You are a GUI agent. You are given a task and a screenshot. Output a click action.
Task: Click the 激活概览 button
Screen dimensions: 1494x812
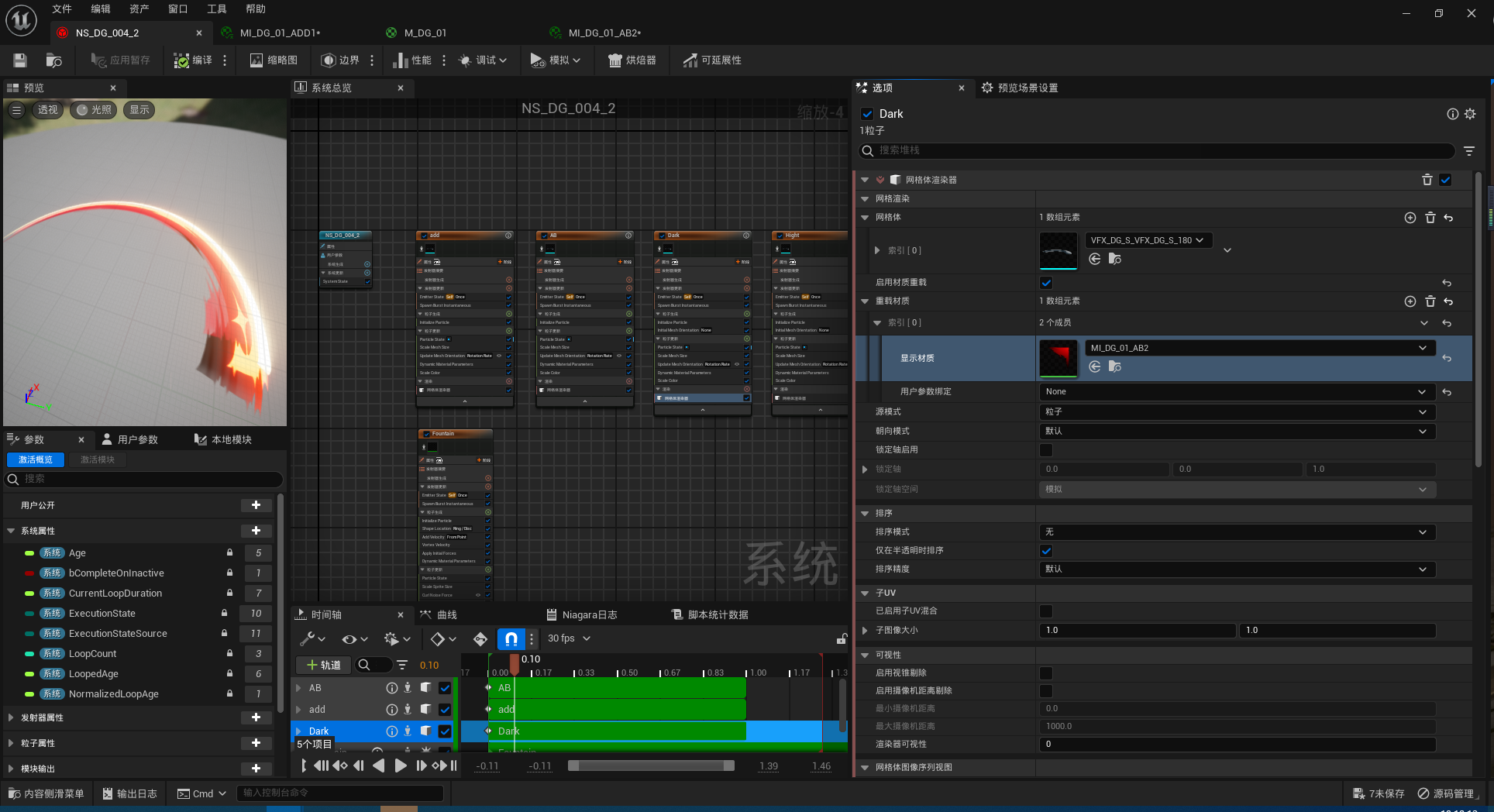pyautogui.click(x=36, y=459)
